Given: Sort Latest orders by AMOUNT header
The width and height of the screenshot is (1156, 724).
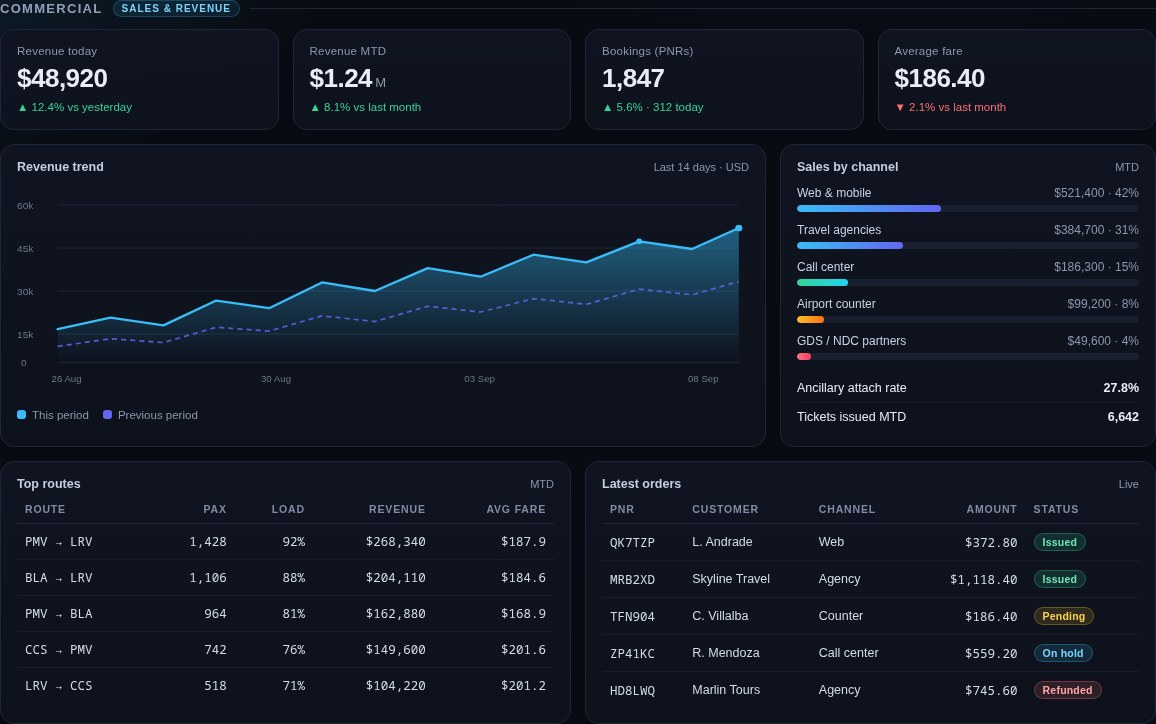Looking at the screenshot, I should (992, 509).
